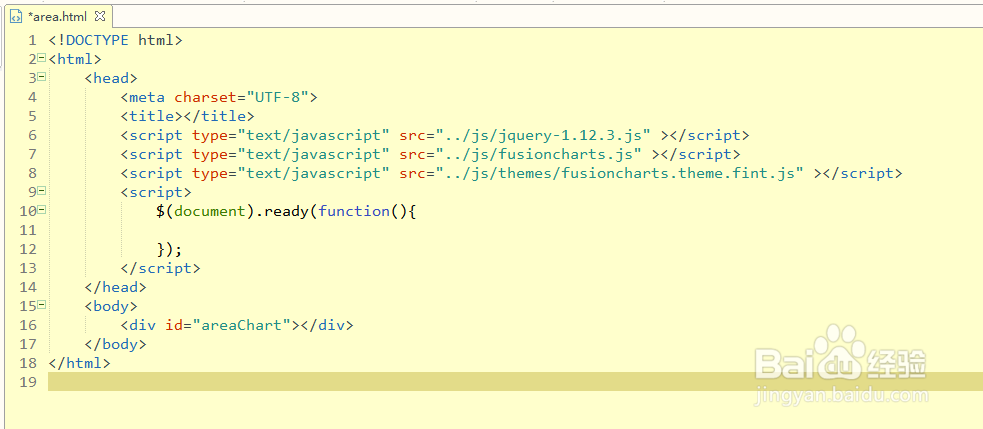Place cursor on highlighted line 19
983x429 pixels.
(514, 382)
